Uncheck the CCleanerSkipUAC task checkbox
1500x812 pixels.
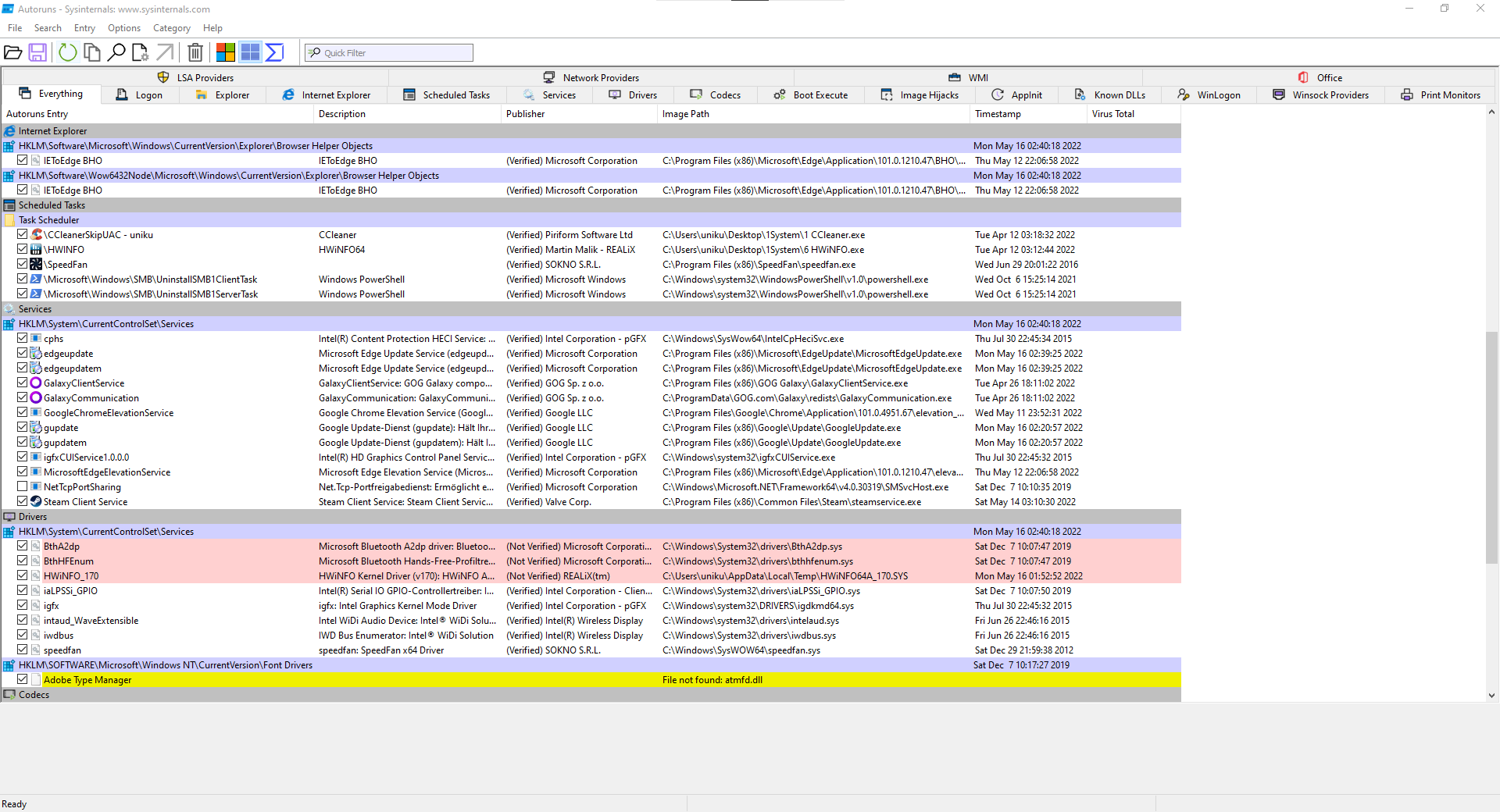click(x=23, y=234)
